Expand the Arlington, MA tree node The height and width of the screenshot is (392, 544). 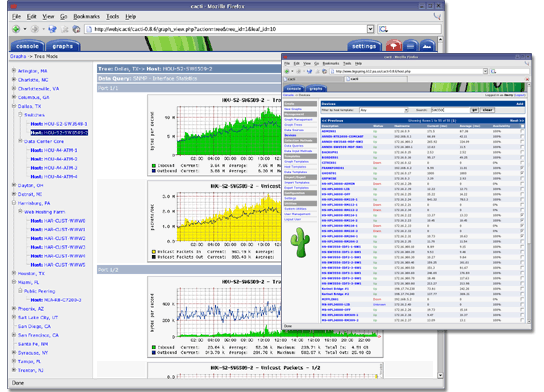[14, 70]
